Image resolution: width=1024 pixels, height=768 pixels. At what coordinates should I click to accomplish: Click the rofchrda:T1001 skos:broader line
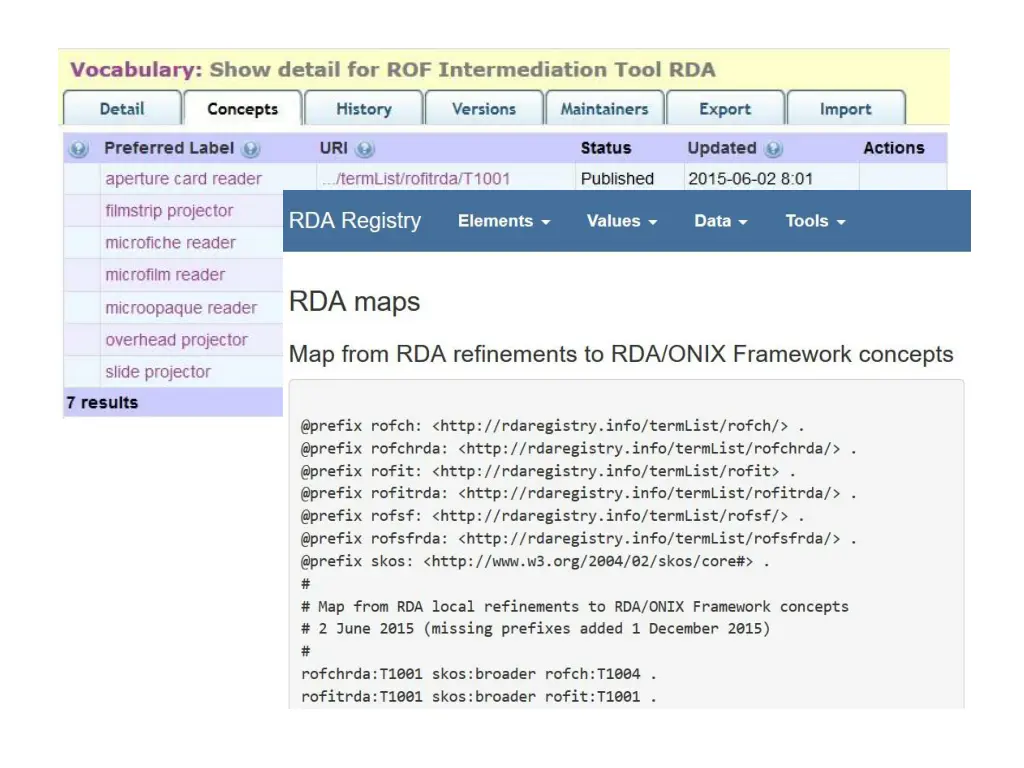coord(479,673)
